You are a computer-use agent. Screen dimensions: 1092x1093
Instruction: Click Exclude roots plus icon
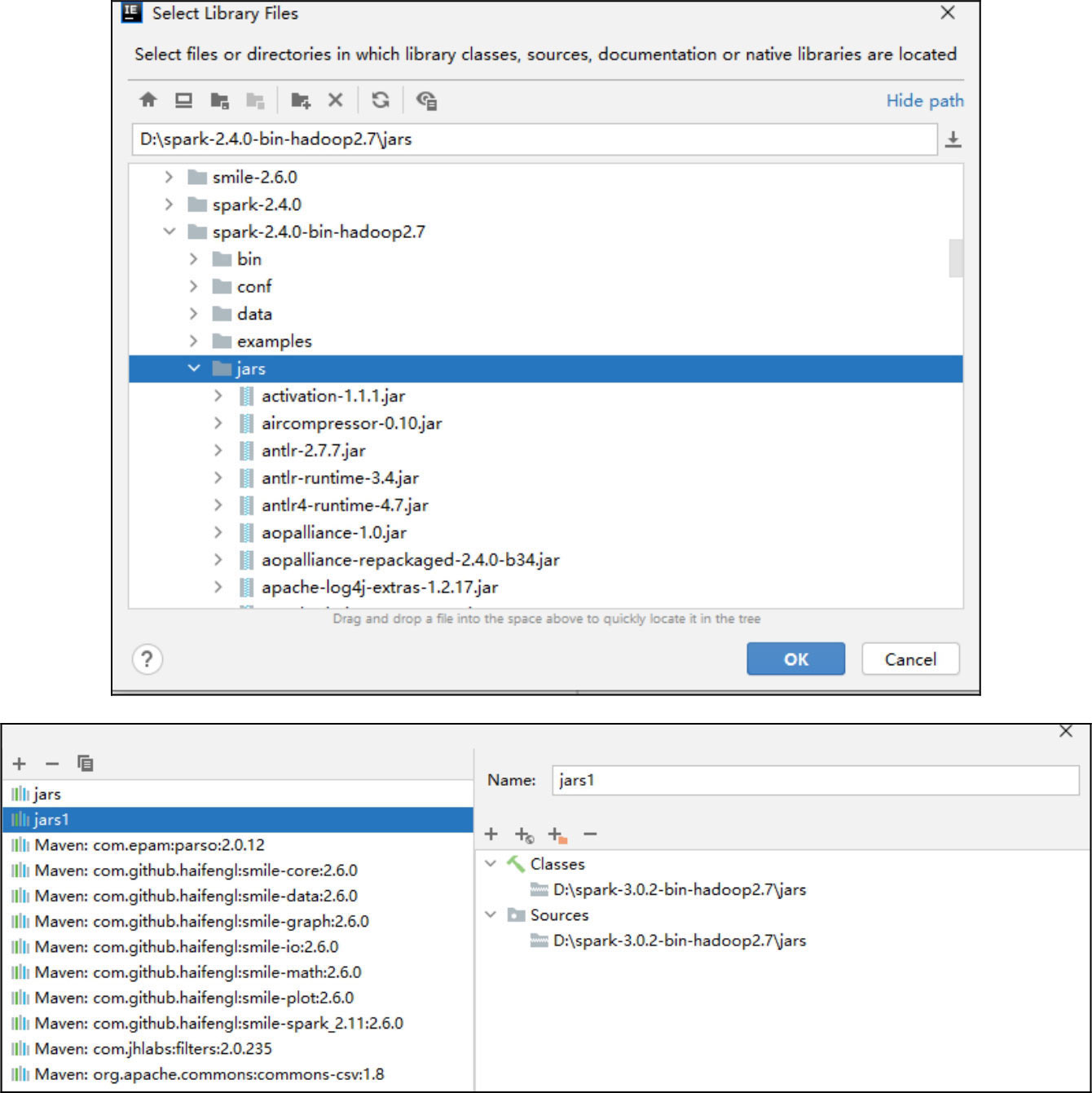557,835
